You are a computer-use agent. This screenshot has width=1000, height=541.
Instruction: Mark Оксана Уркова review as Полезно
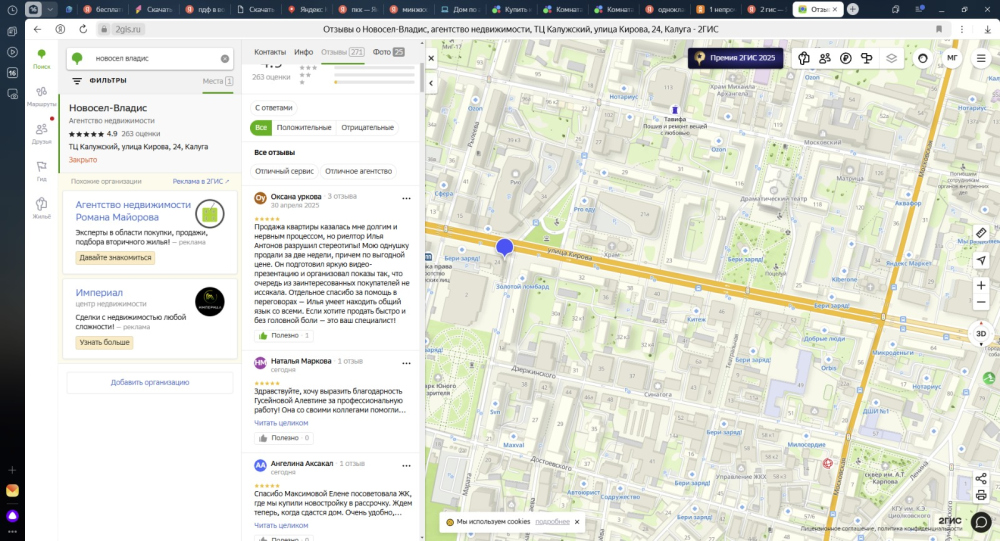[284, 336]
